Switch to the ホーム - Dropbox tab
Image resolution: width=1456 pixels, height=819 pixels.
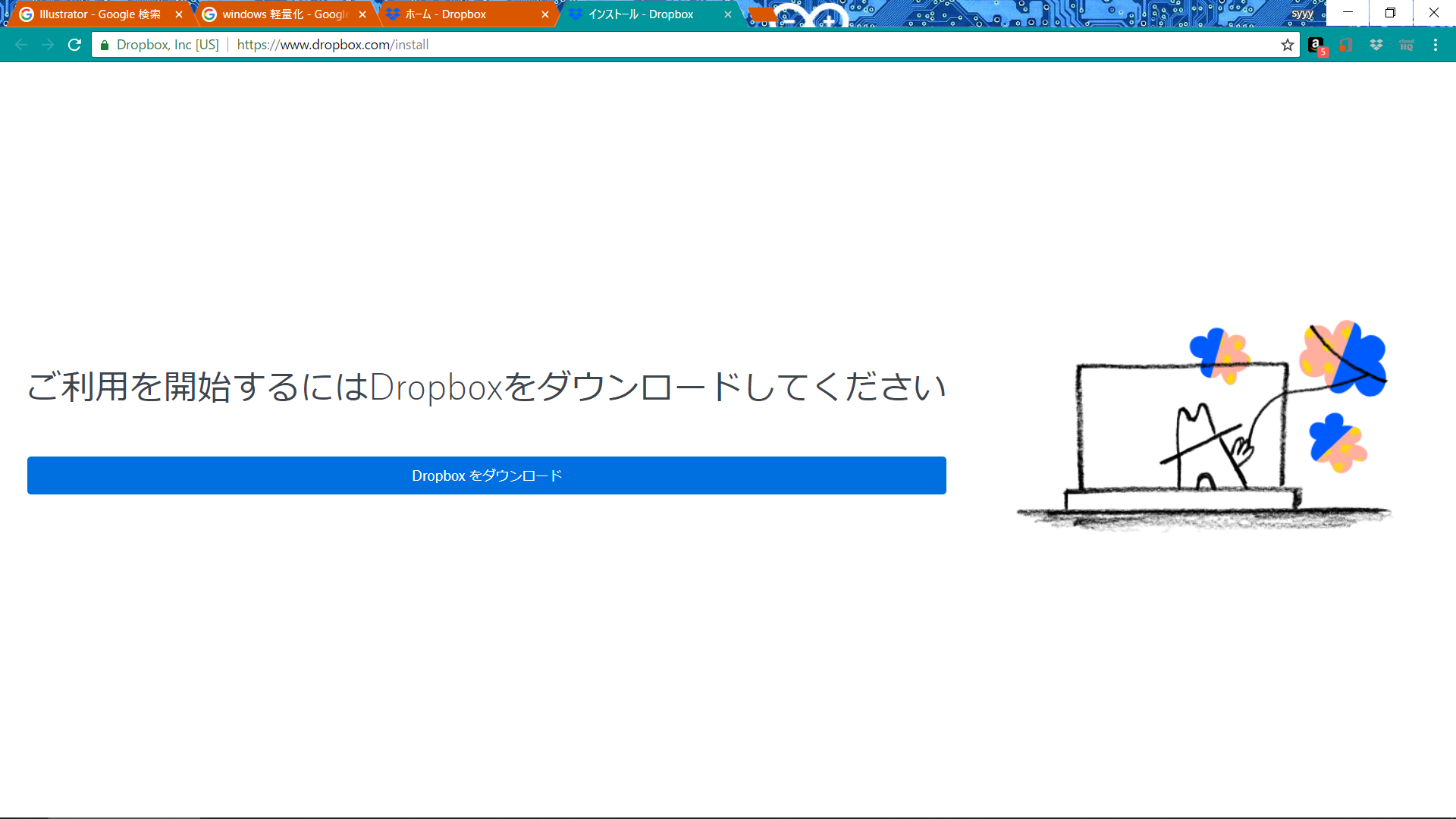[x=466, y=14]
